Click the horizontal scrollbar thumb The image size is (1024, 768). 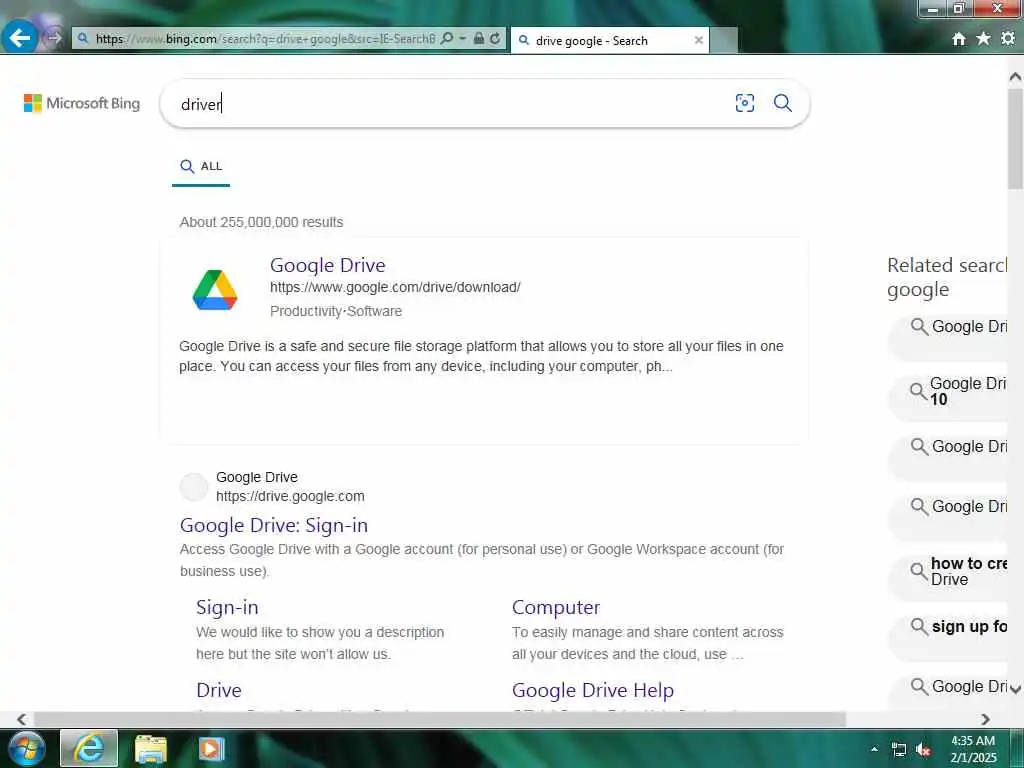pos(440,719)
